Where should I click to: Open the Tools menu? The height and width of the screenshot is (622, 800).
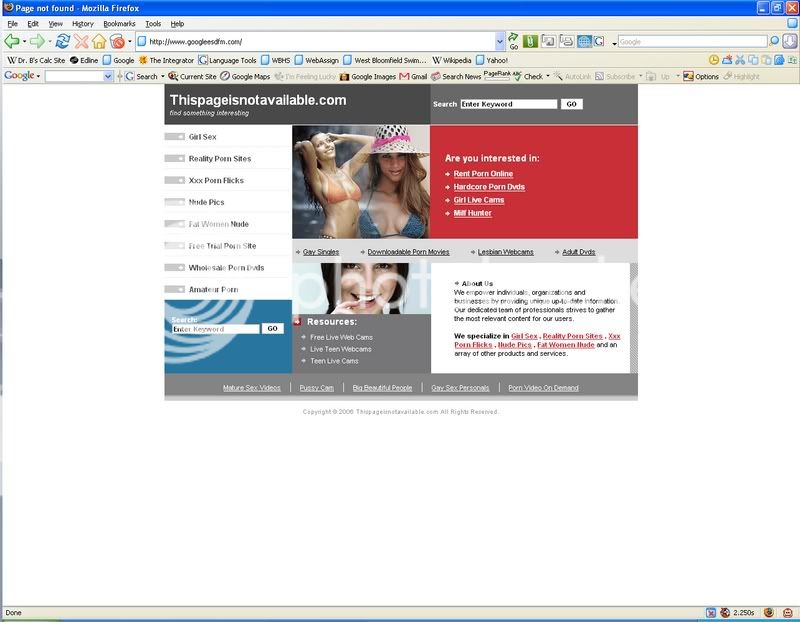coord(153,23)
